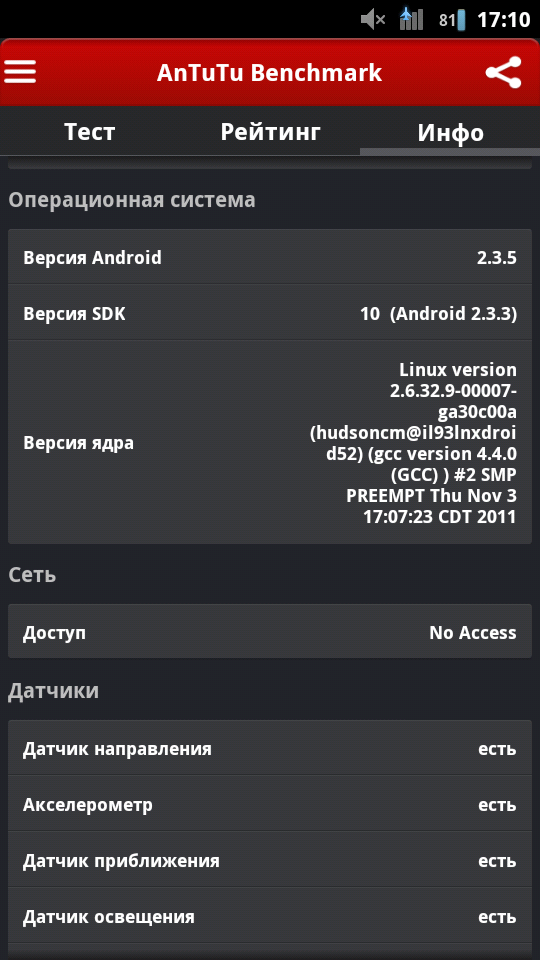Switch to the Тест tab
The image size is (540, 960).
pyautogui.click(x=90, y=132)
